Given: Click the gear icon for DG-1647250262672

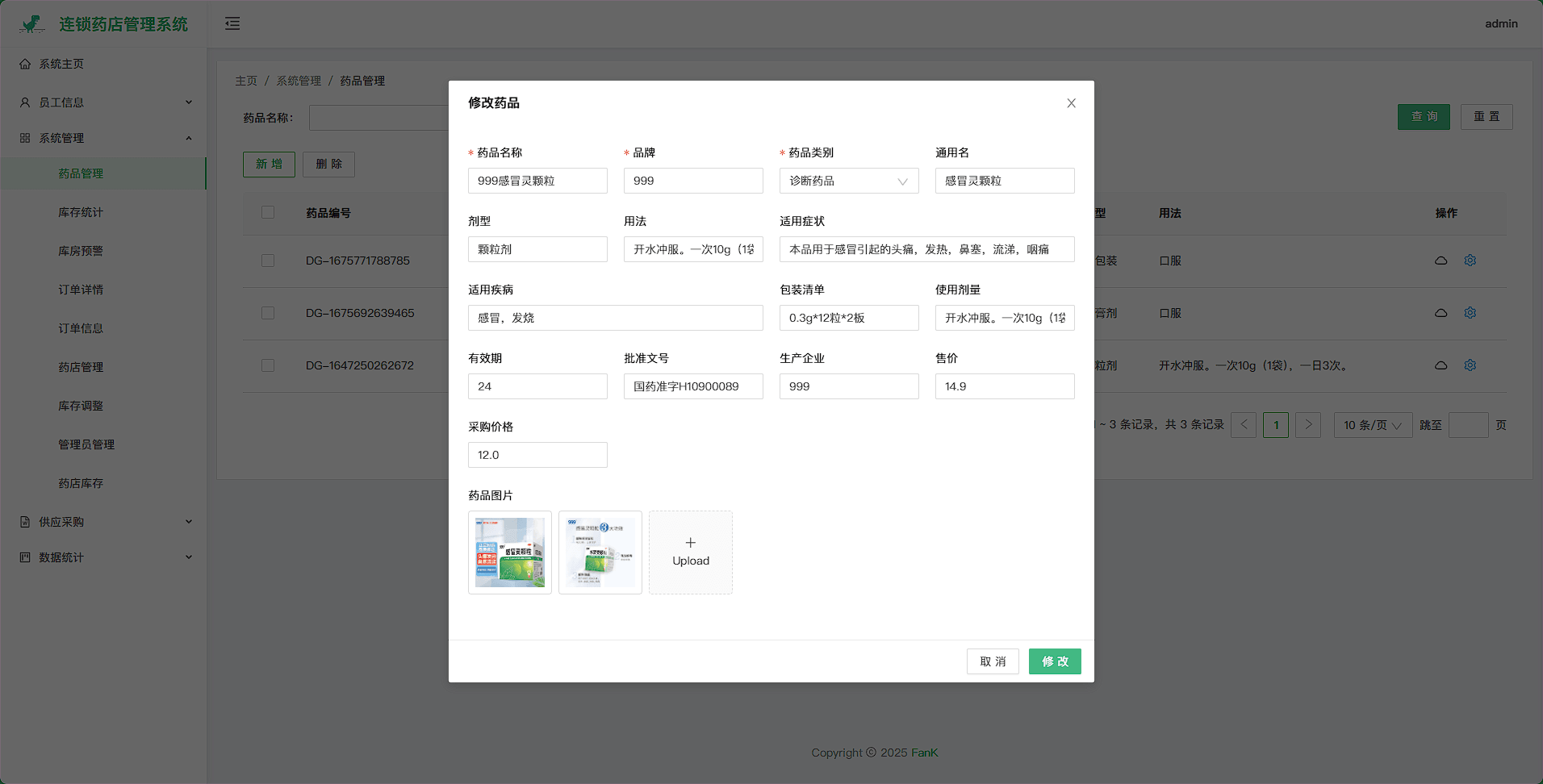Looking at the screenshot, I should (x=1470, y=365).
